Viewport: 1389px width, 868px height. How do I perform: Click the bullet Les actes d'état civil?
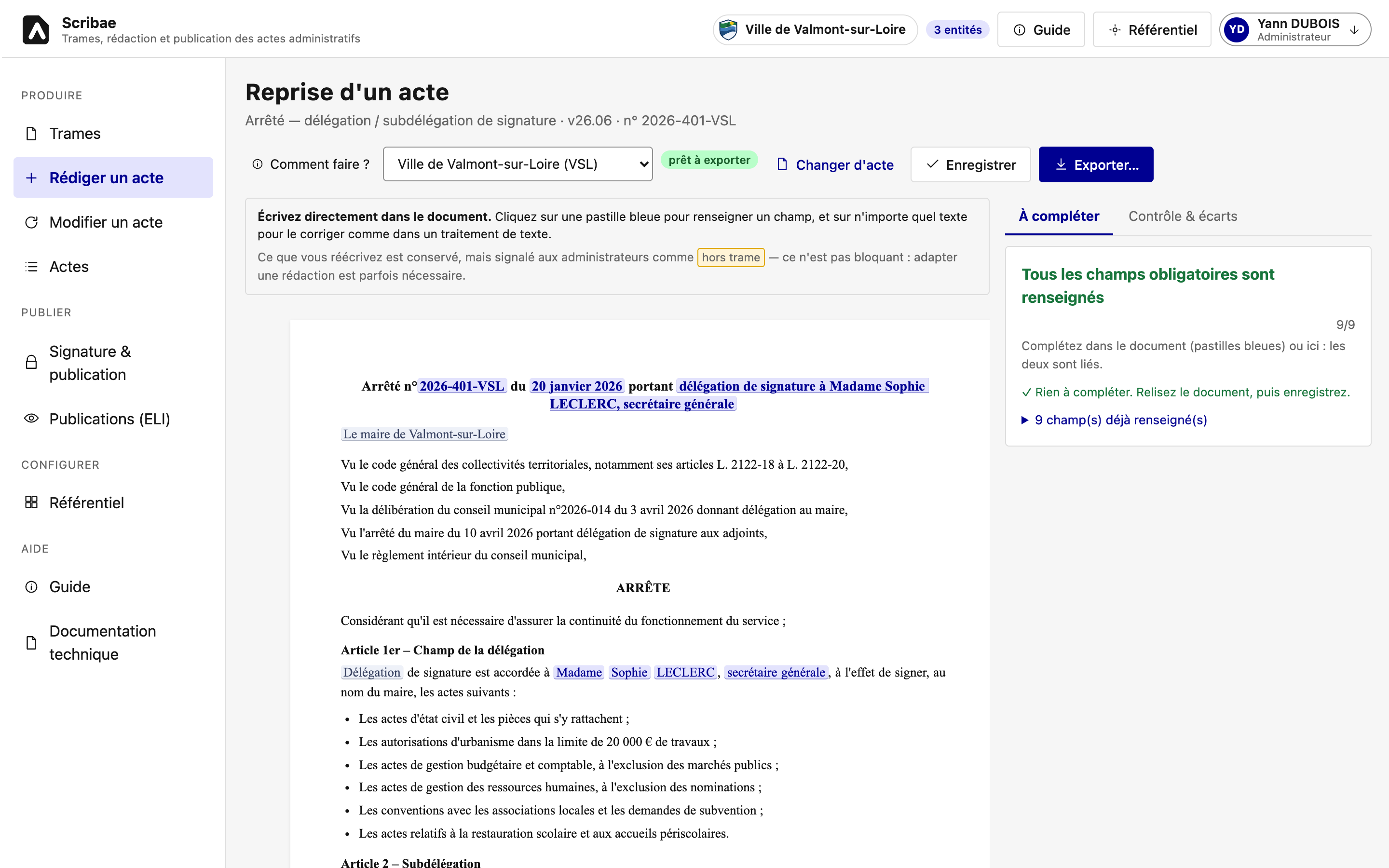[493, 719]
